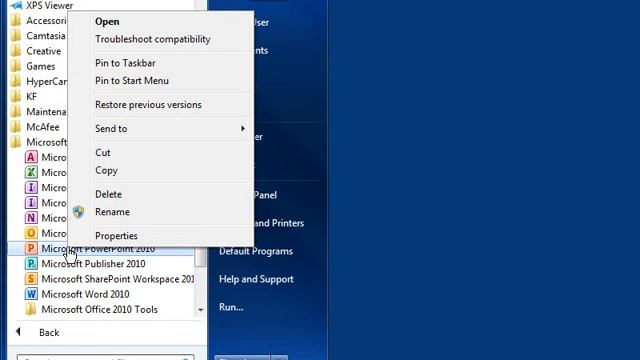
Task: Choose Pin to Start Menu
Action: pyautogui.click(x=131, y=80)
